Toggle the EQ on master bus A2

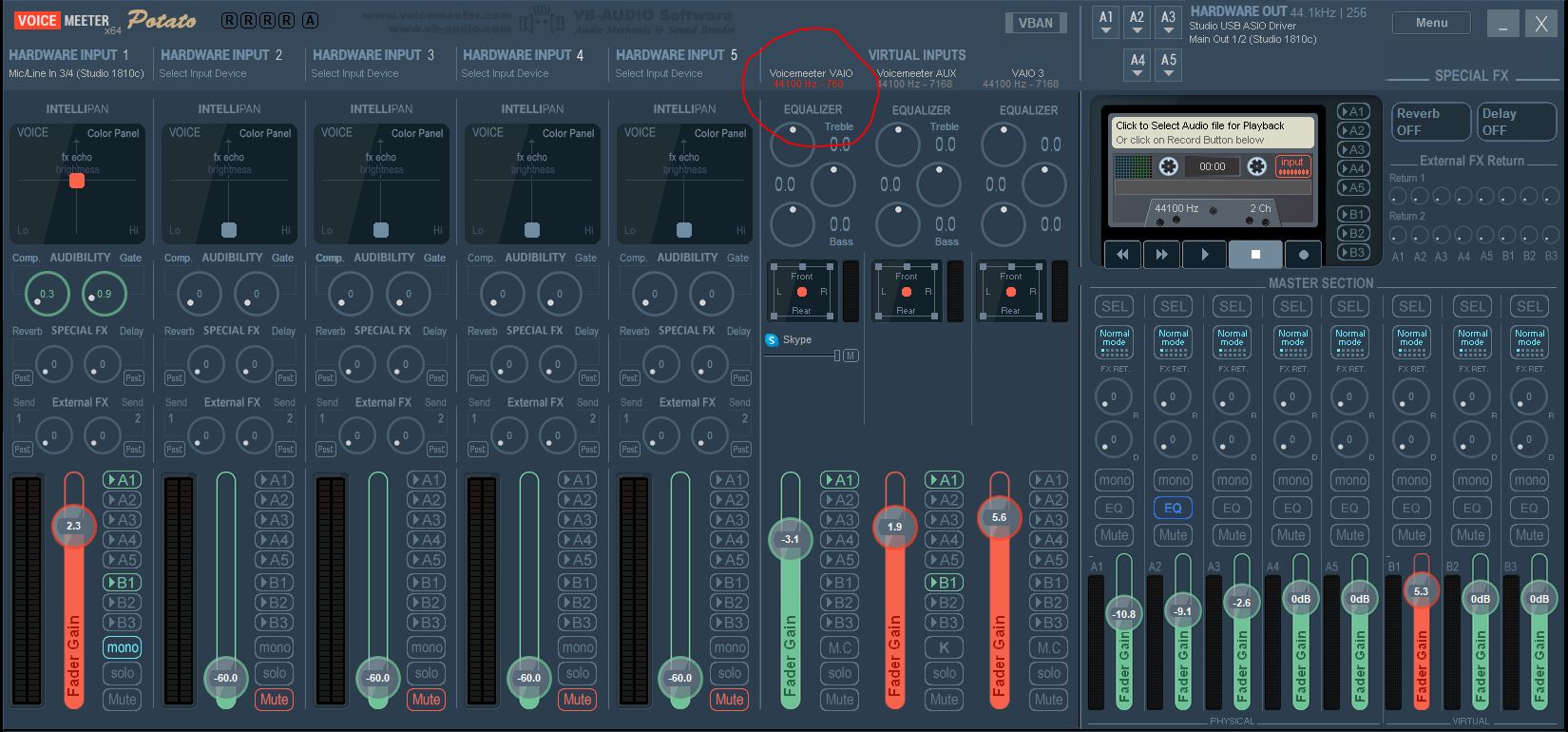[1173, 508]
